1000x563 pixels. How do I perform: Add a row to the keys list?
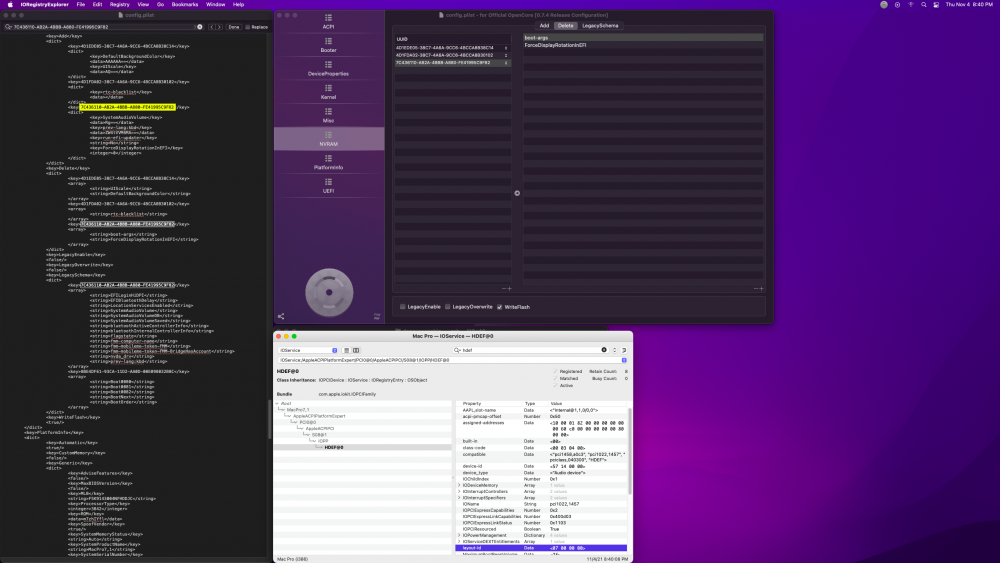(x=761, y=289)
